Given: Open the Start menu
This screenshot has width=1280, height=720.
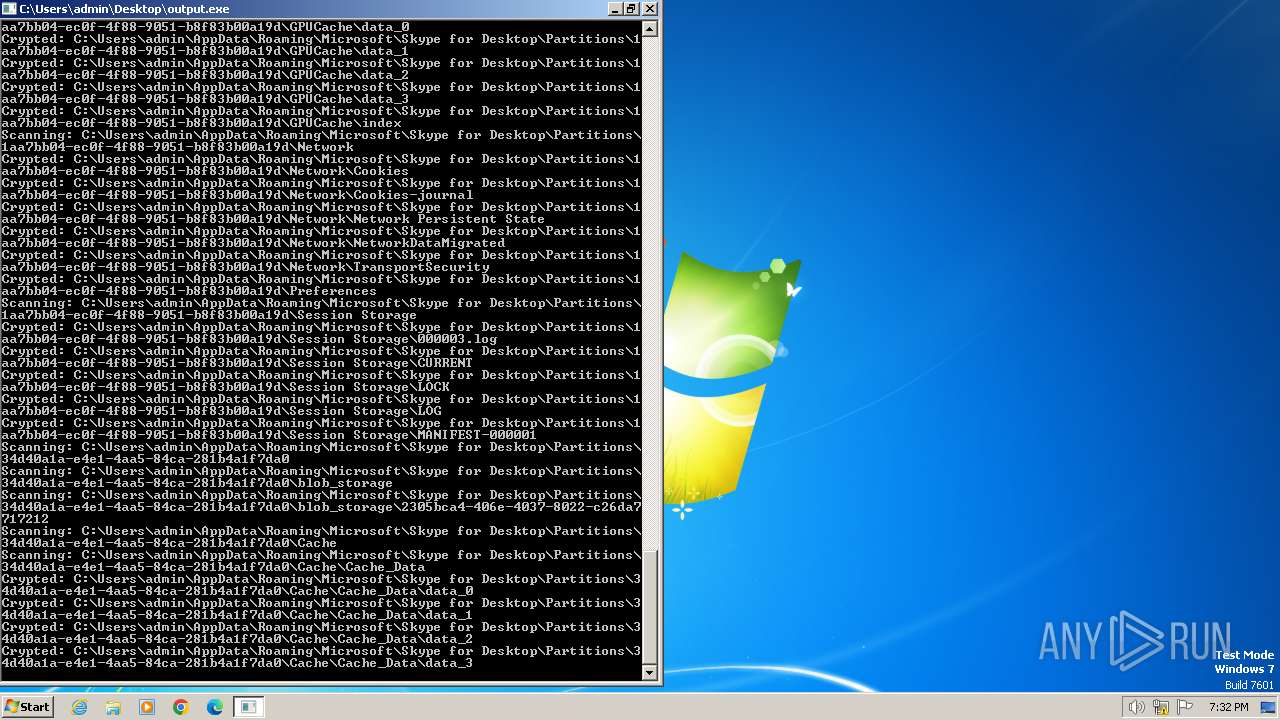Looking at the screenshot, I should coord(27,707).
